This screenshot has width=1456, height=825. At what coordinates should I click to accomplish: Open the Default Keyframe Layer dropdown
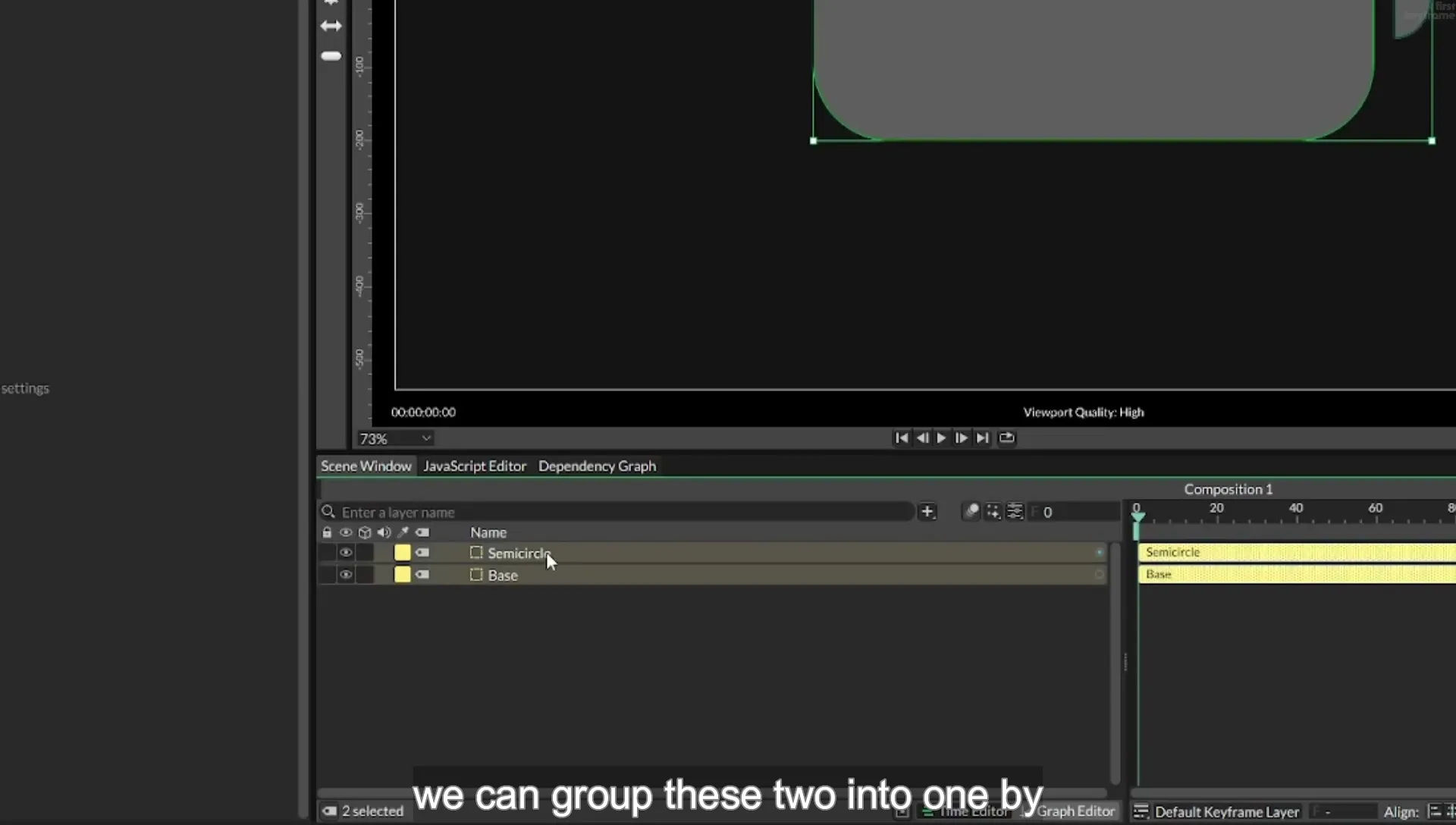click(1226, 812)
